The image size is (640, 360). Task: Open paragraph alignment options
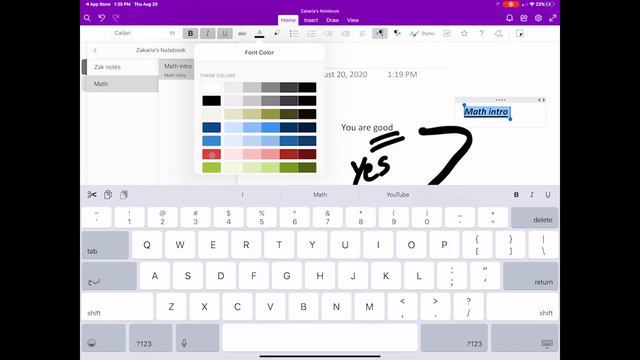point(362,34)
